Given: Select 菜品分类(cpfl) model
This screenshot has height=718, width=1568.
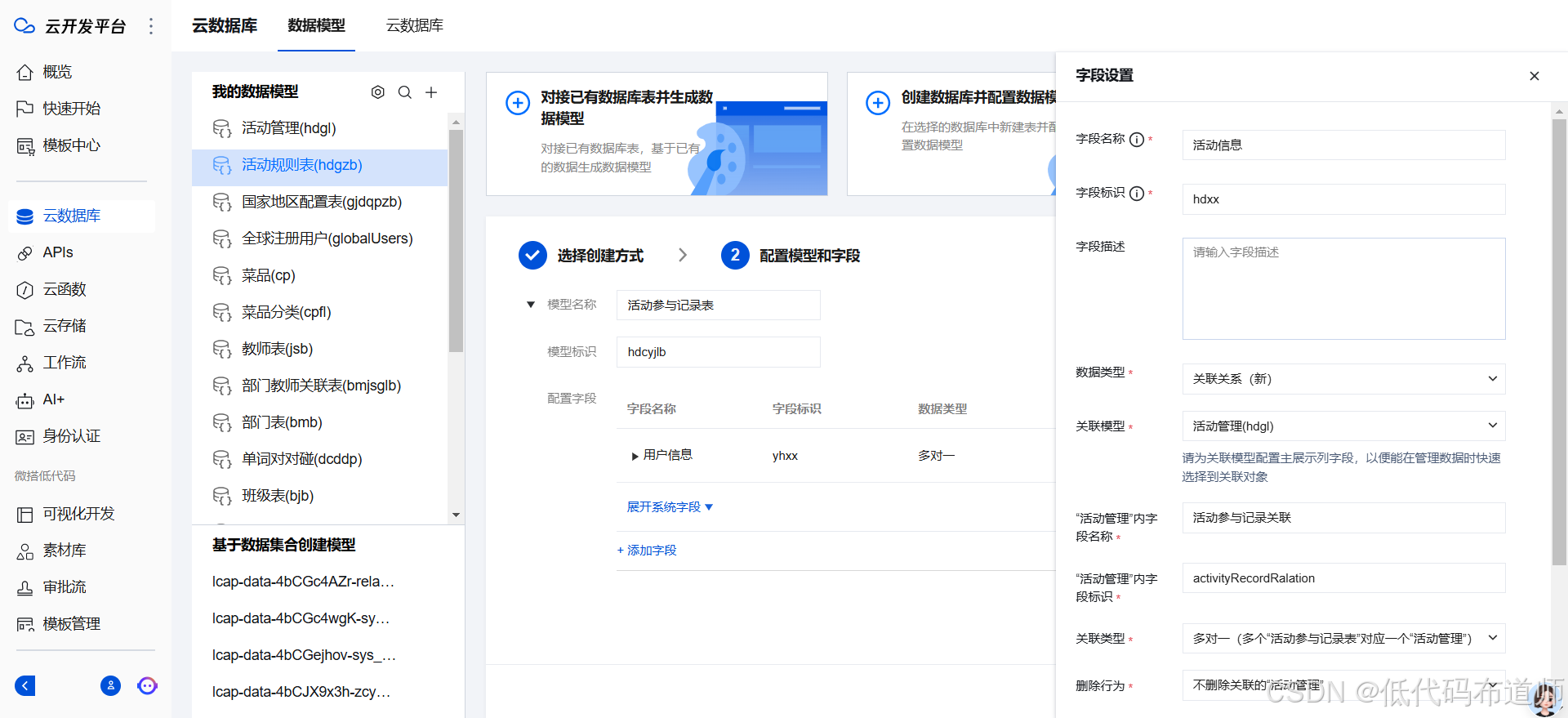Looking at the screenshot, I should click(319, 312).
